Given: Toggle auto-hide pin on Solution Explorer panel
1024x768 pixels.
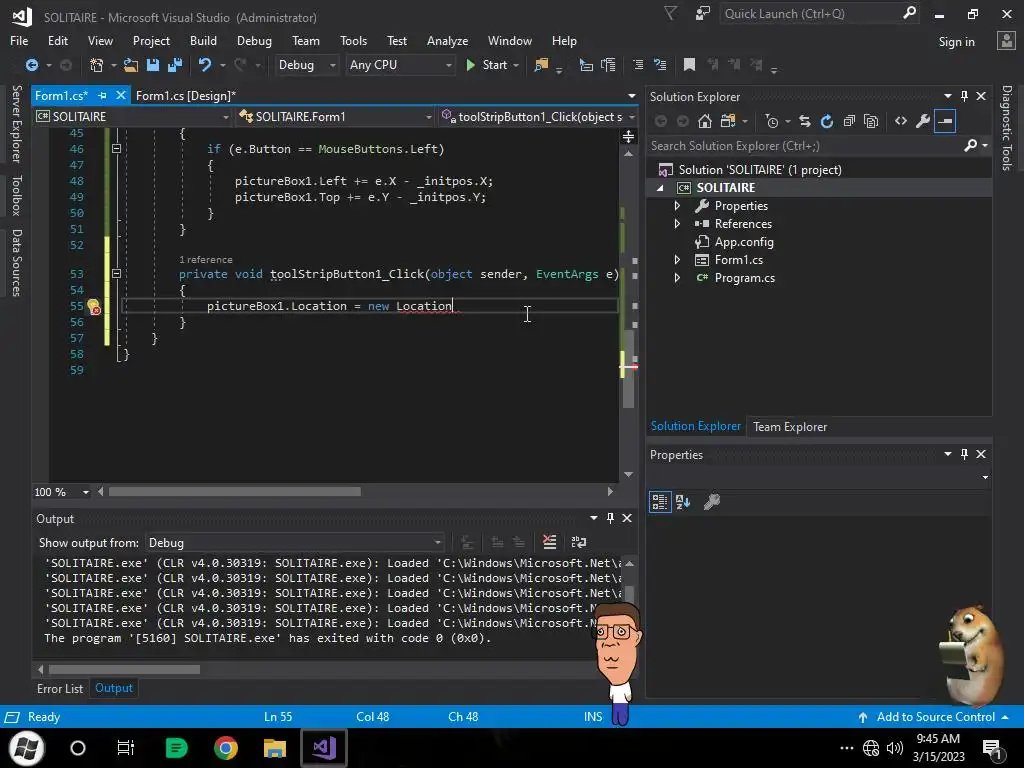Looking at the screenshot, I should pyautogui.click(x=965, y=96).
